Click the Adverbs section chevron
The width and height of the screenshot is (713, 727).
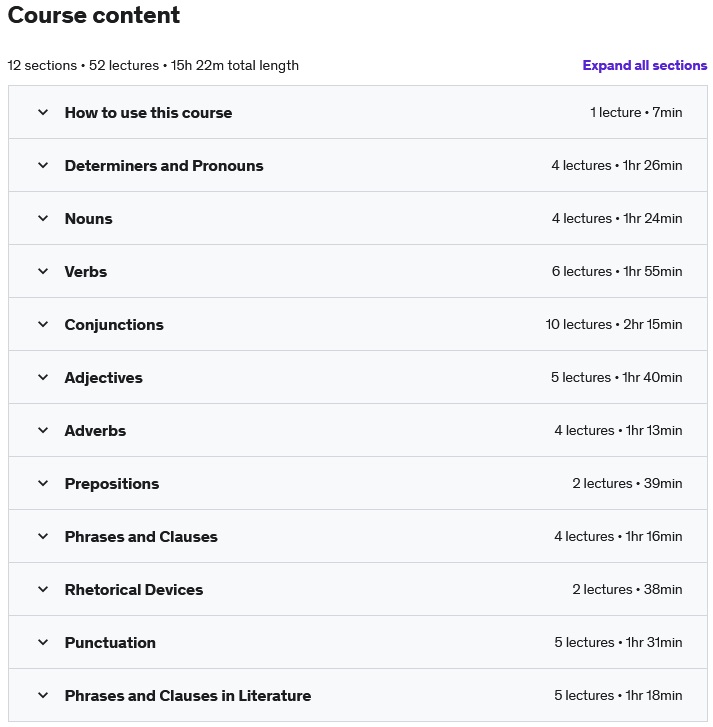pos(43,430)
